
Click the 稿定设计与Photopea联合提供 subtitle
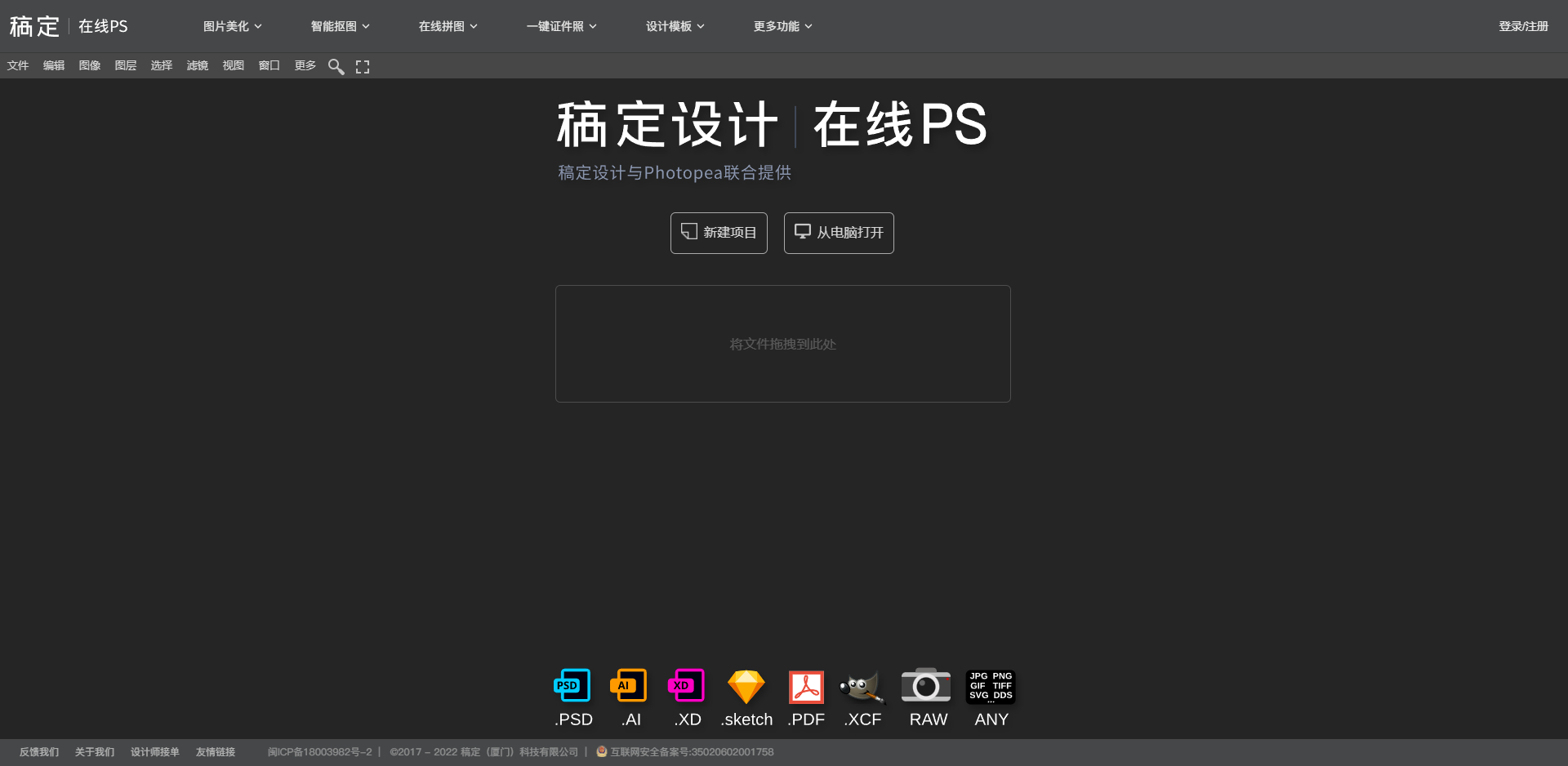tap(675, 172)
